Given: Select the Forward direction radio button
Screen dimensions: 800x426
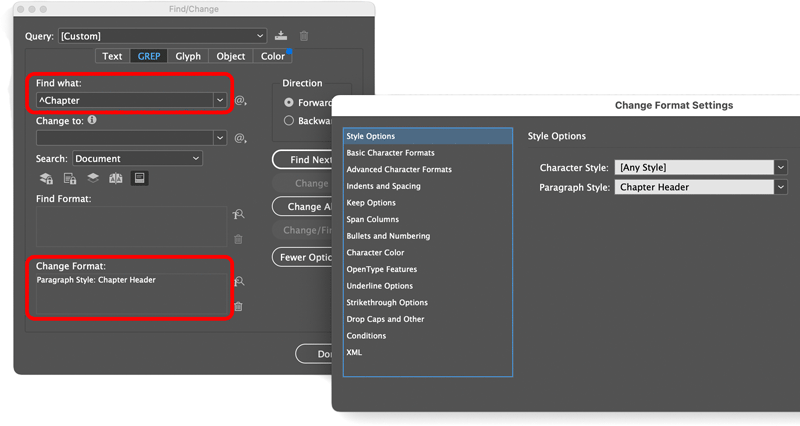Looking at the screenshot, I should (x=289, y=102).
